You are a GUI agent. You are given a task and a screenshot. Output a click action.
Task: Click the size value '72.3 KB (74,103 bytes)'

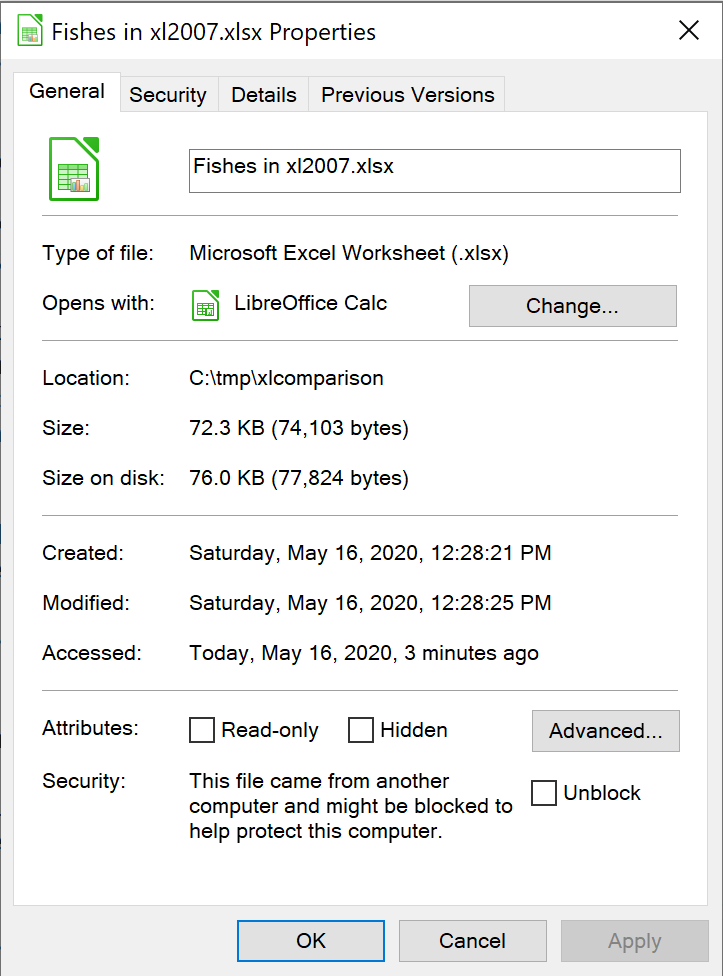click(299, 428)
